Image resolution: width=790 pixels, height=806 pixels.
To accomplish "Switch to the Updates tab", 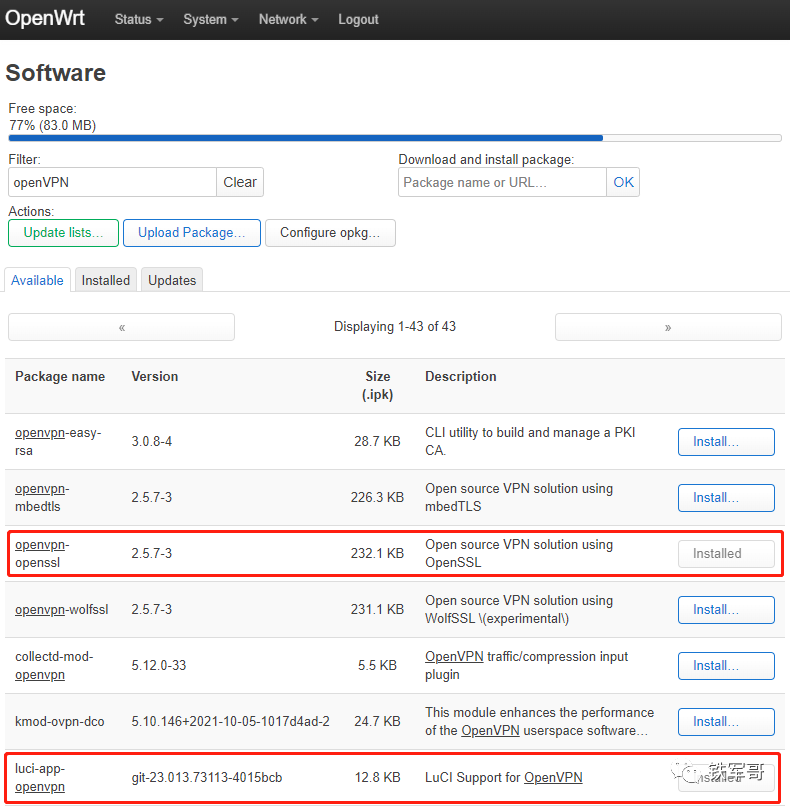I will 172,280.
